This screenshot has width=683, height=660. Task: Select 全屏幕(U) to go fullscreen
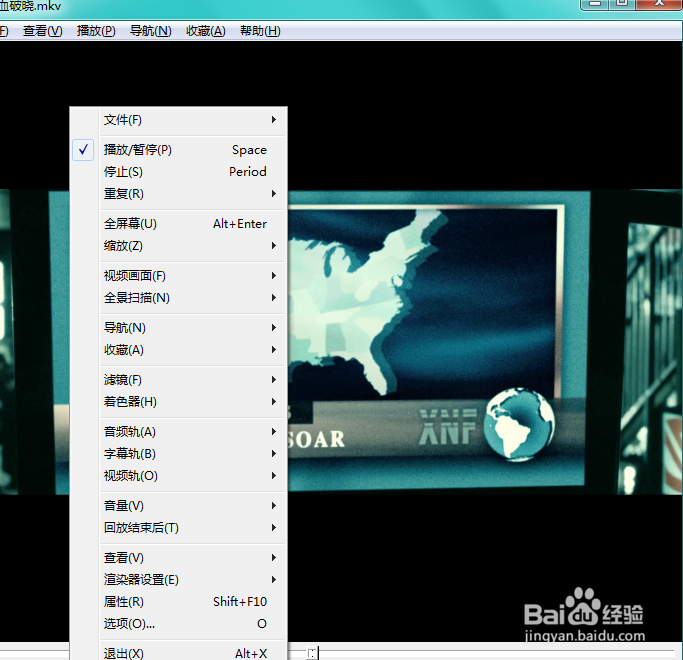click(178, 224)
